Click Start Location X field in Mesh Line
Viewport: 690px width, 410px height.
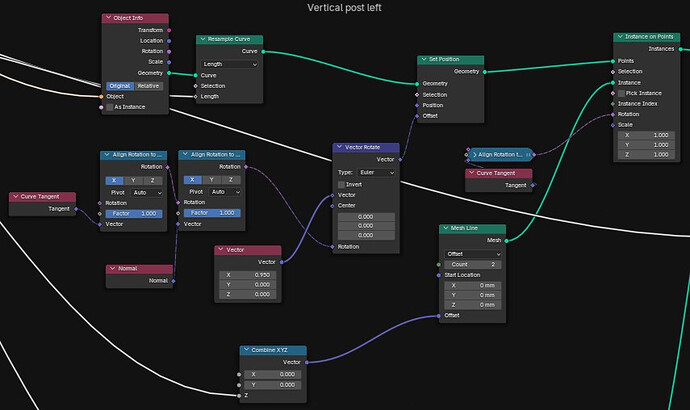click(x=473, y=286)
